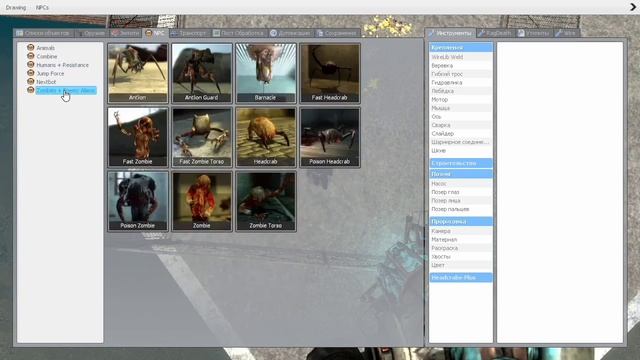Select the Насос tool
Screen dimensions: 640x360
click(x=461, y=184)
